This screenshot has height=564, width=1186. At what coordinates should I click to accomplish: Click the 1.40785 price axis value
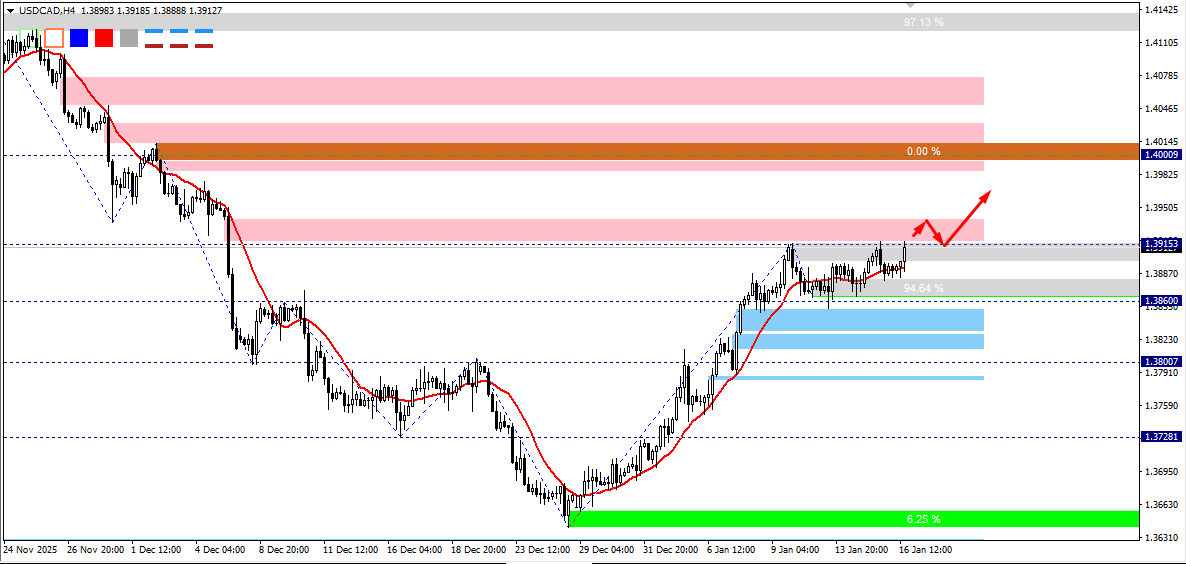(x=1163, y=76)
